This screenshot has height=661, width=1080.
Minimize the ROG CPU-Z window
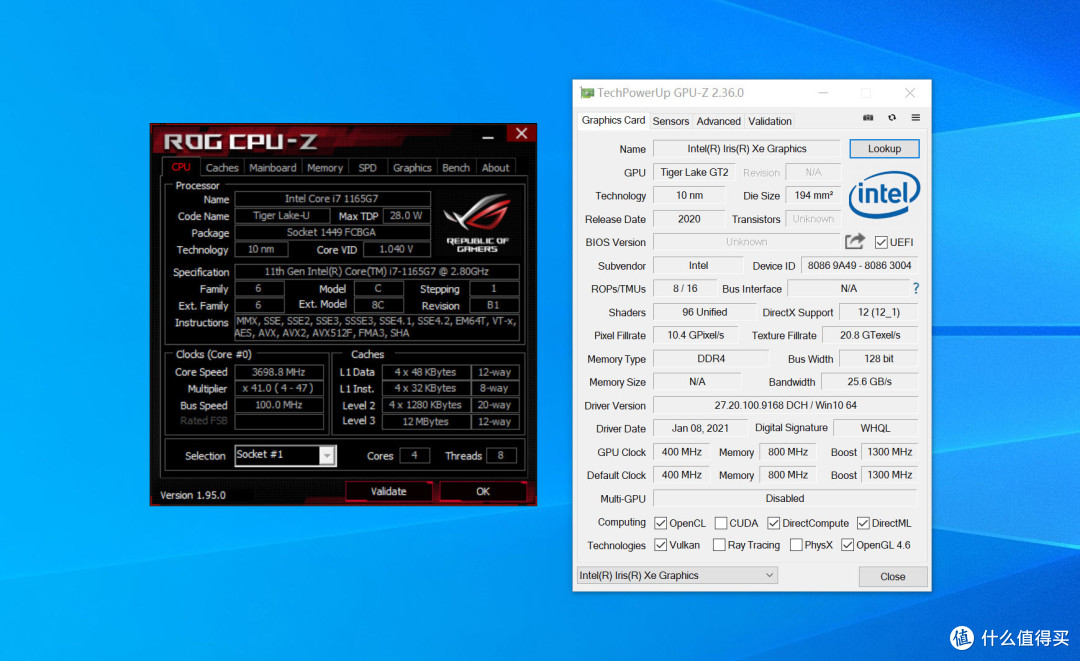(x=488, y=136)
